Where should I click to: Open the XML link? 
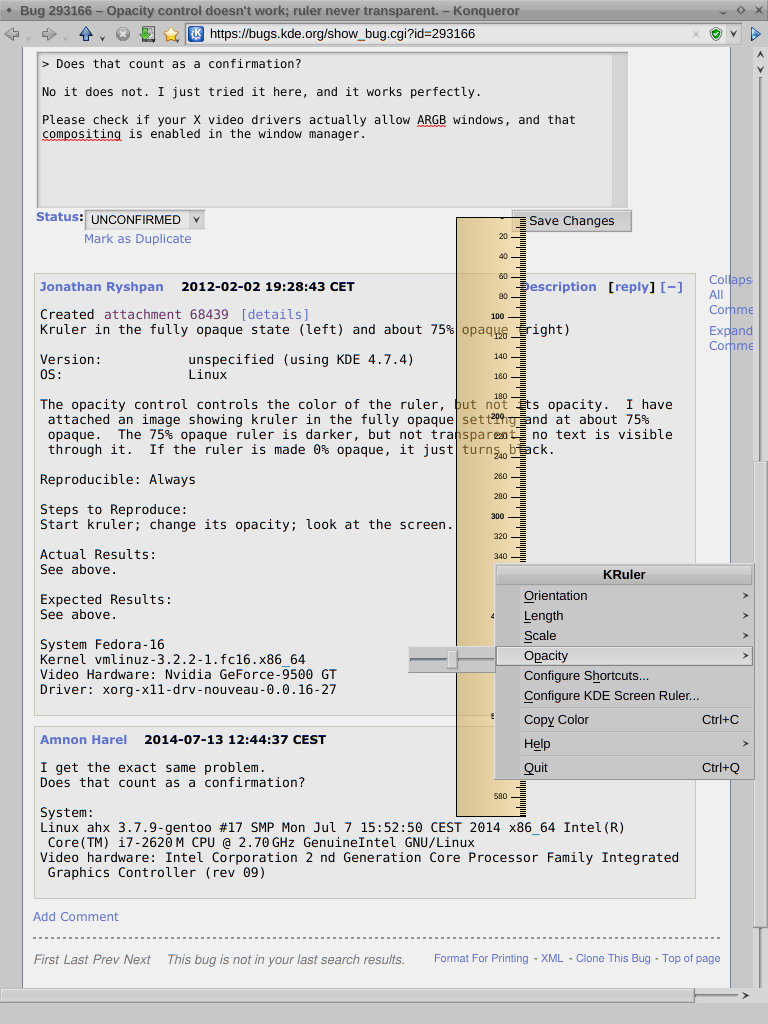552,958
